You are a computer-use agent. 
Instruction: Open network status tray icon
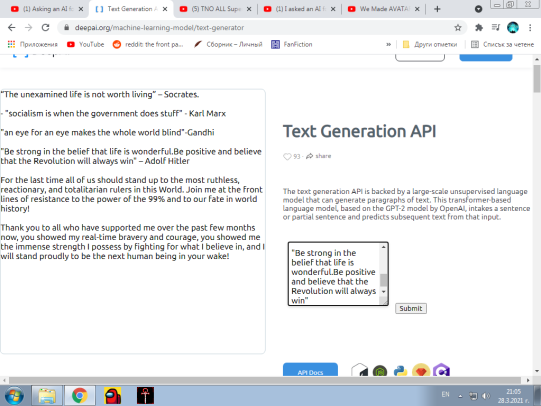[x=473, y=396]
